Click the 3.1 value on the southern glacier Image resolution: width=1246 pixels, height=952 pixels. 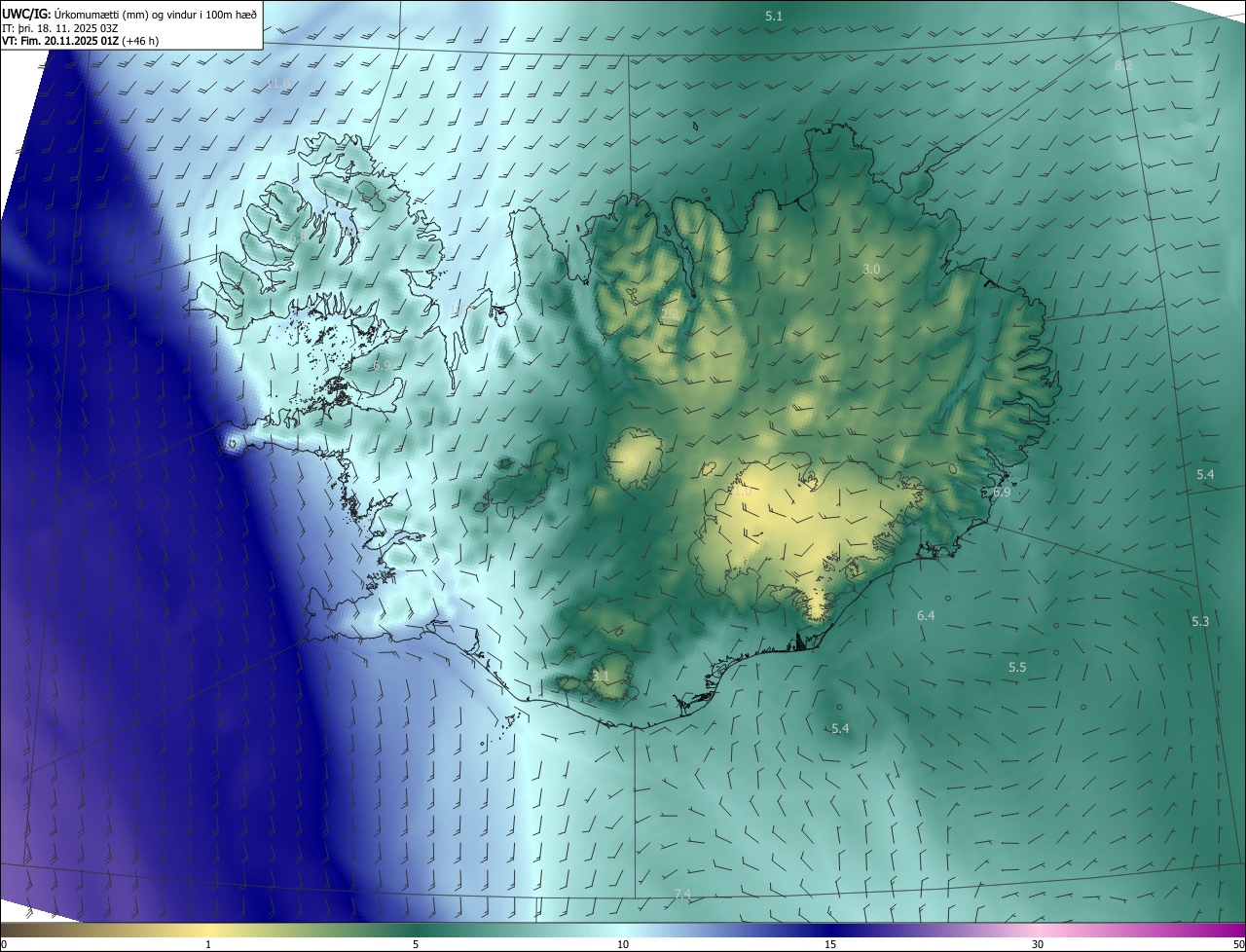point(601,676)
